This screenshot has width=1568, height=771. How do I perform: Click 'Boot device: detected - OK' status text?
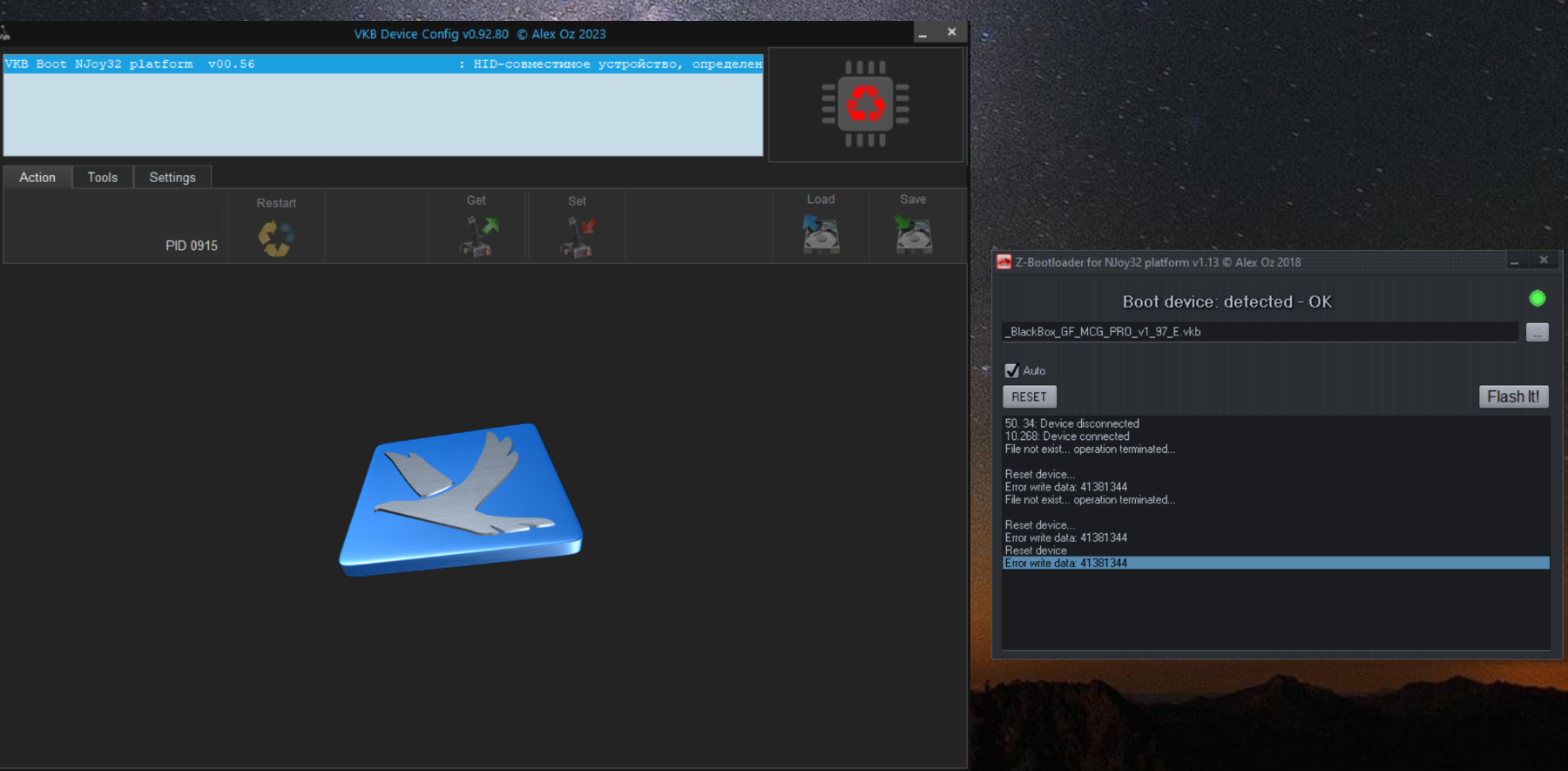1227,301
